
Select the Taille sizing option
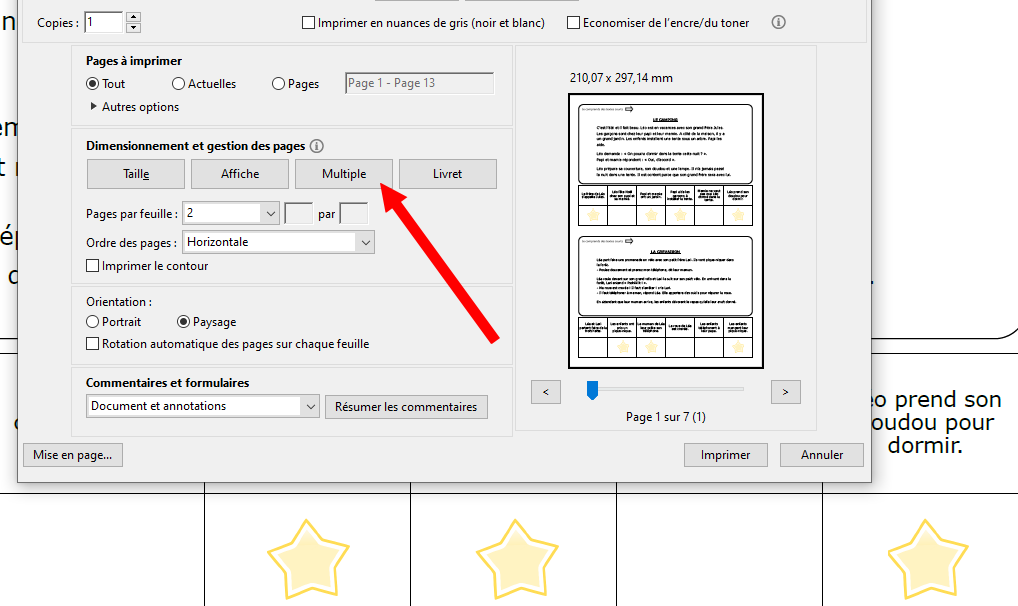point(136,174)
